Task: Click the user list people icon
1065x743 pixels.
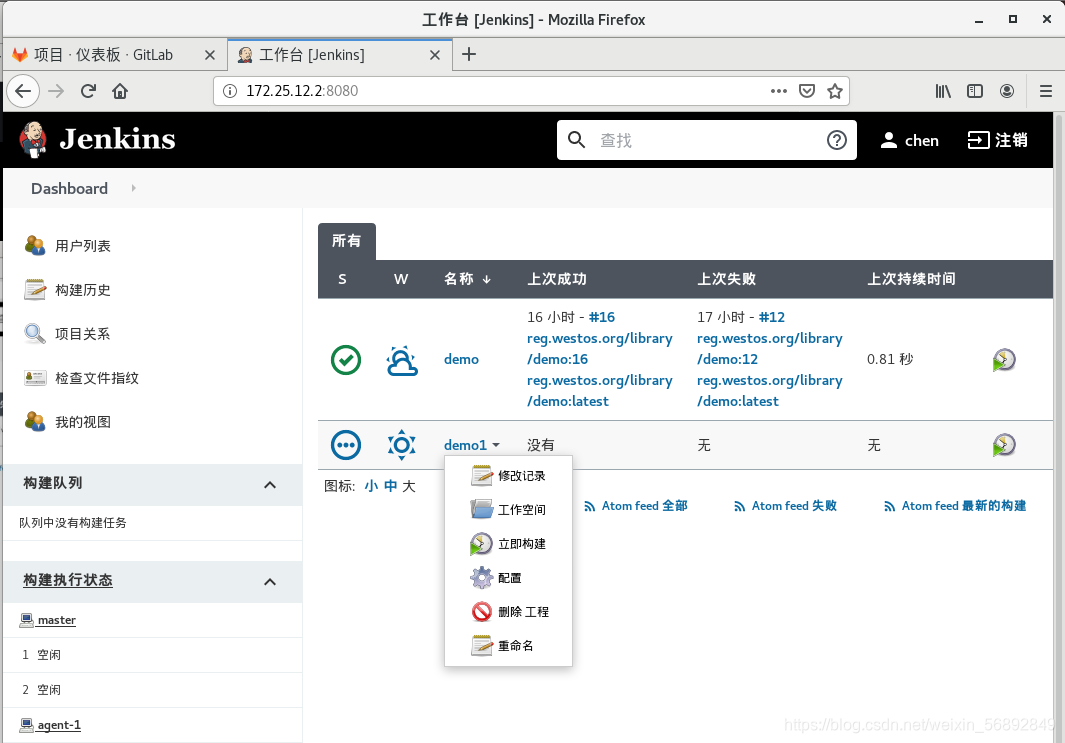Action: pos(35,245)
